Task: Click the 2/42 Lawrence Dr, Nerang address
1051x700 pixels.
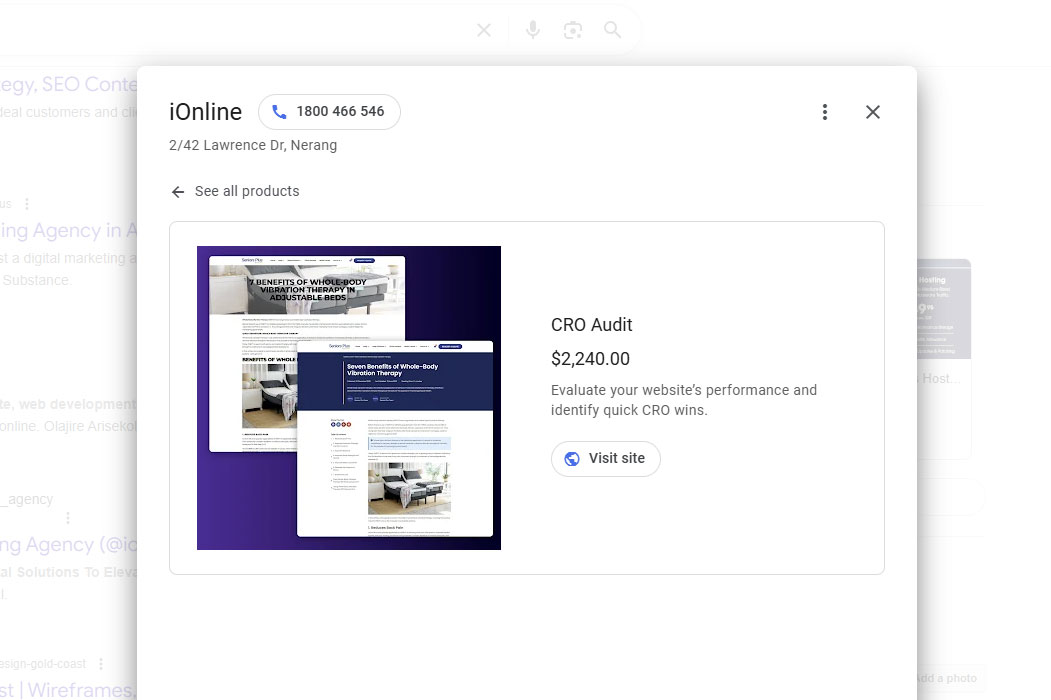Action: 253,145
